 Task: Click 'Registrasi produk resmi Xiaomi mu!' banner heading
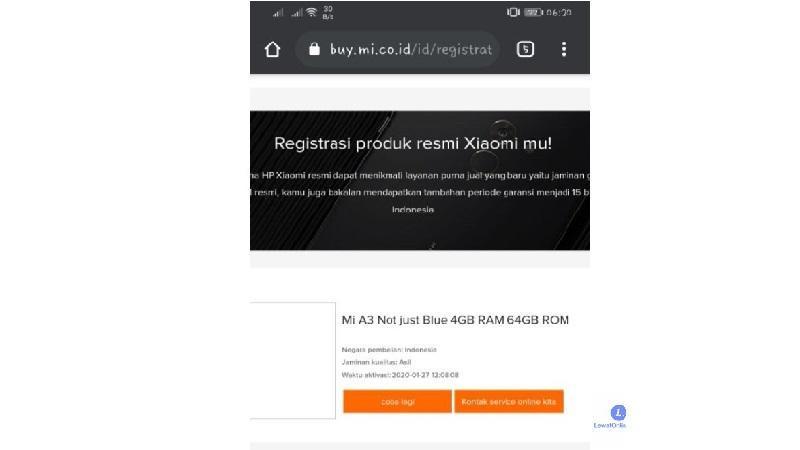tap(413, 143)
